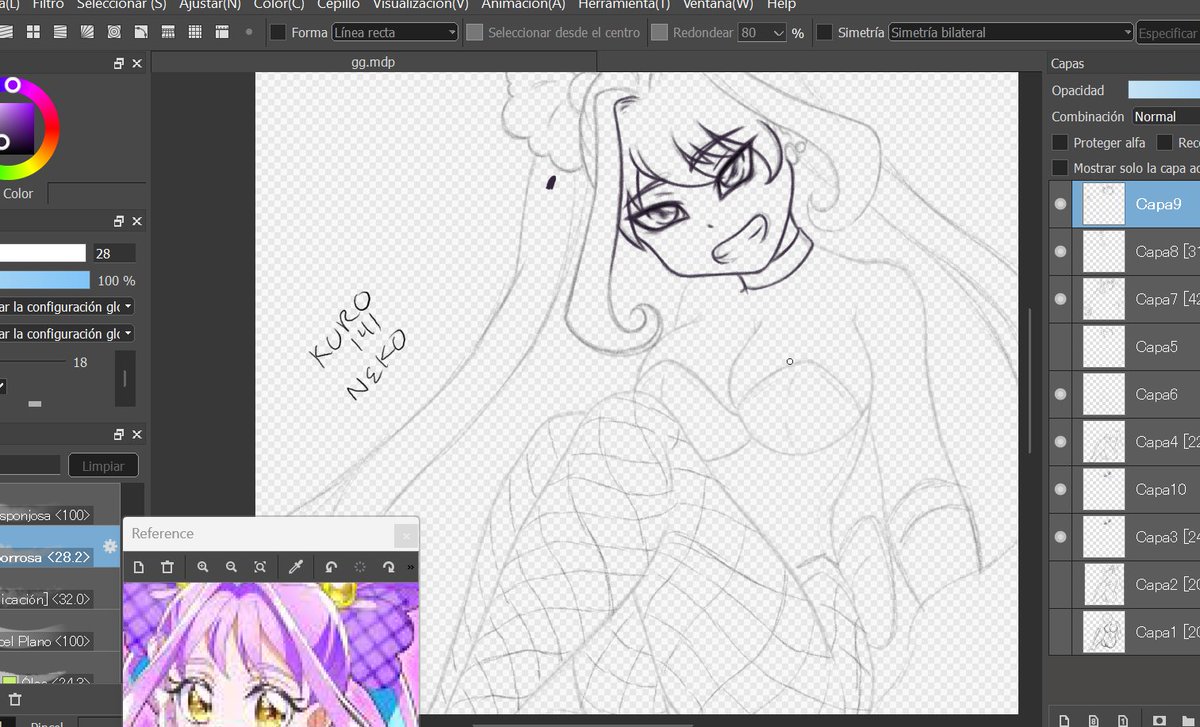
Task: Hide layer Capa7
Action: [1060, 299]
